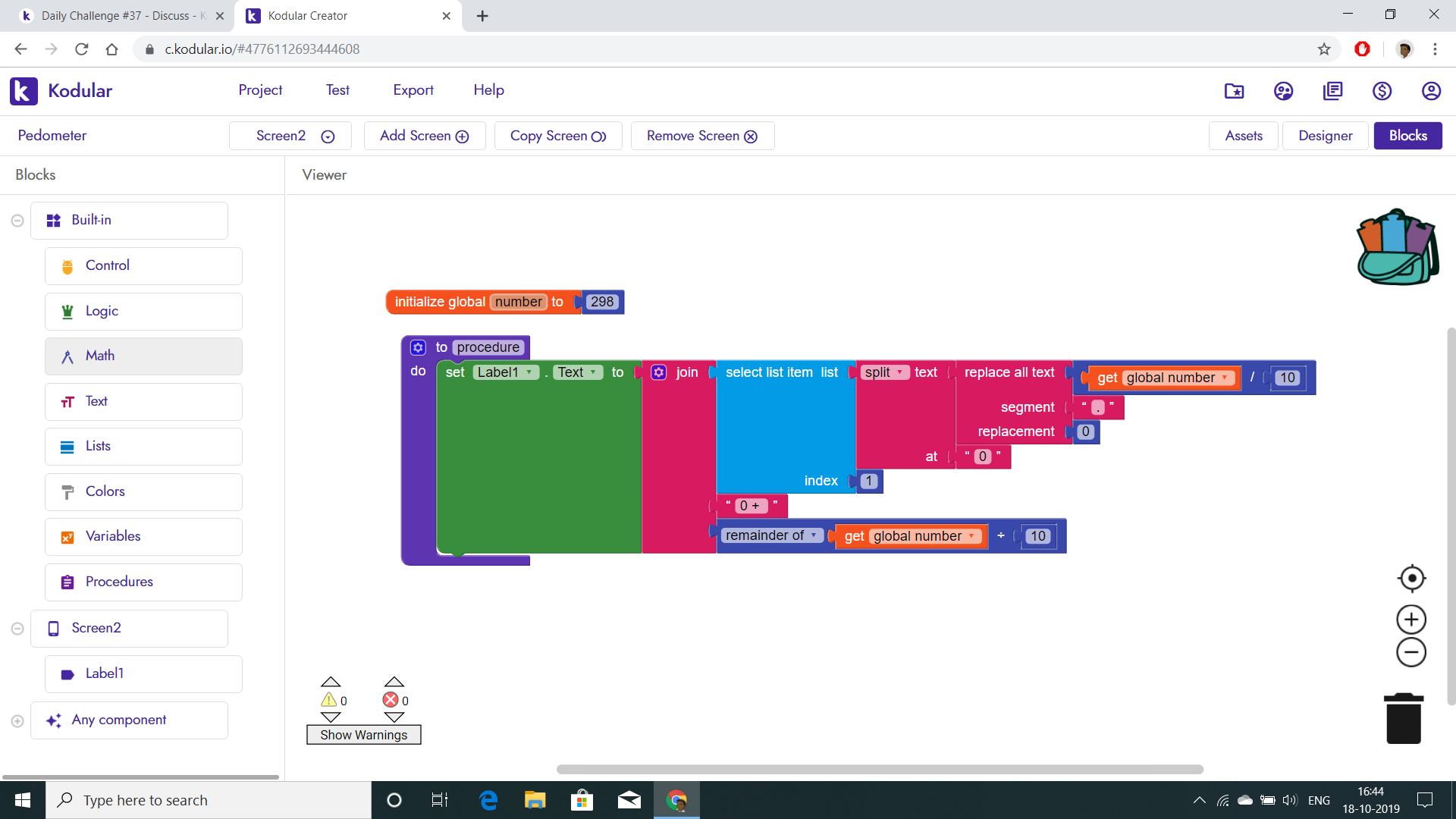Collapse the Screen2 tree section
This screenshot has width=1456, height=819.
pos(17,629)
